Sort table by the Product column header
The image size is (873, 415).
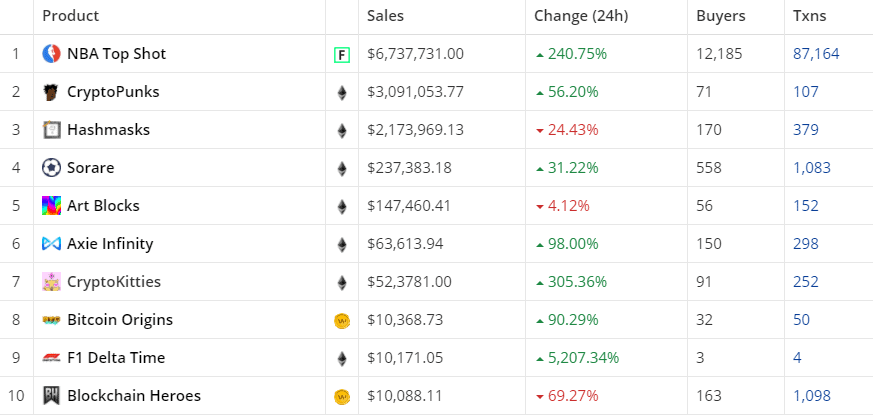click(x=71, y=16)
